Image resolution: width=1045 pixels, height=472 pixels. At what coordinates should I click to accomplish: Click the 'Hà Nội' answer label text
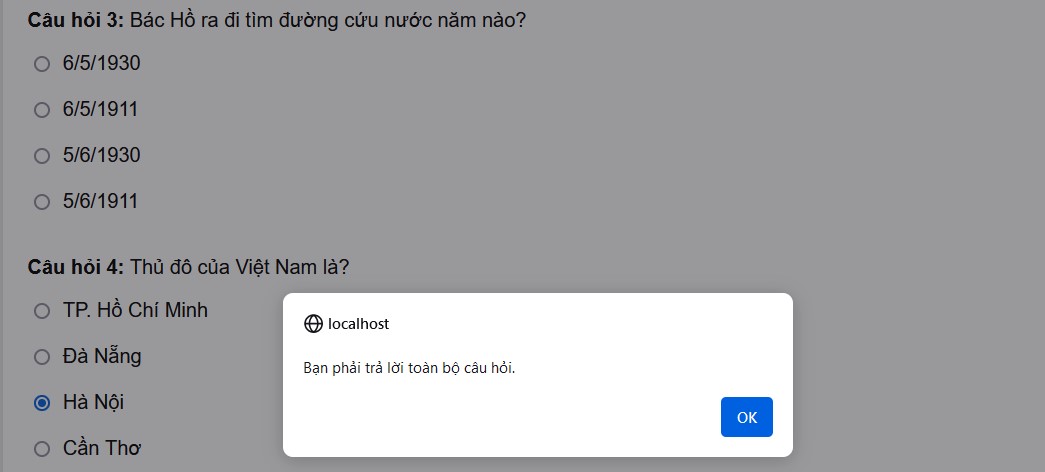coord(93,402)
